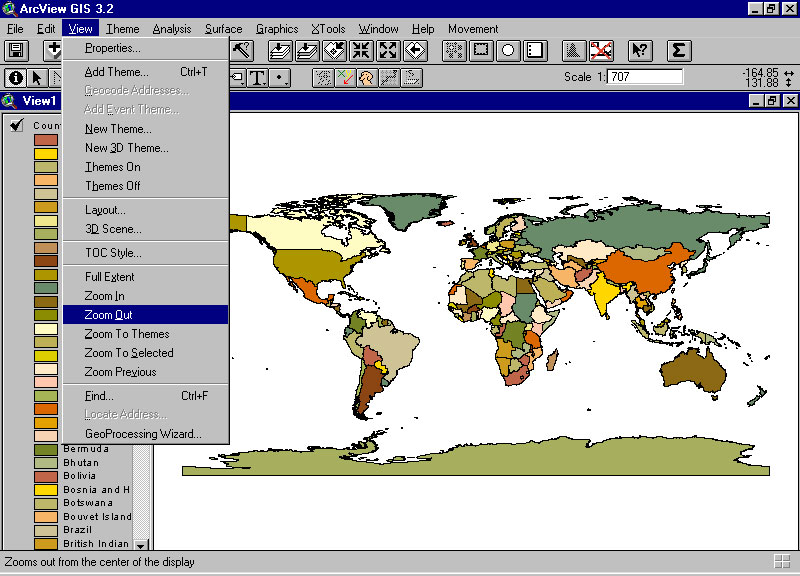Choose the Pointer arrow tool

tap(38, 77)
